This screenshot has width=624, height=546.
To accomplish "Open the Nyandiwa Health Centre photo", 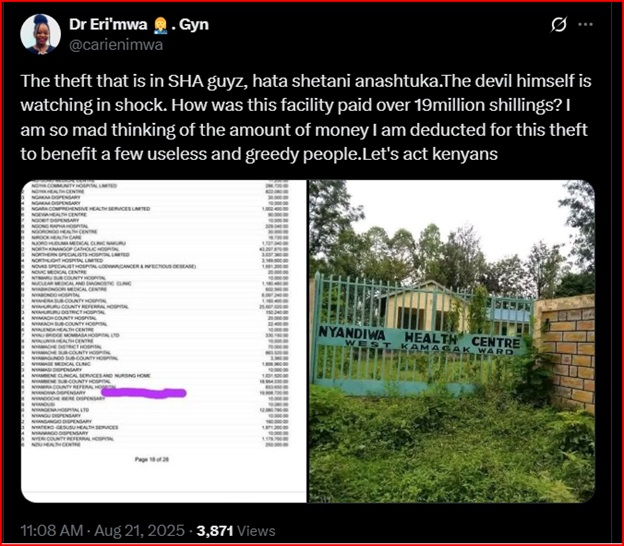I will (x=452, y=341).
